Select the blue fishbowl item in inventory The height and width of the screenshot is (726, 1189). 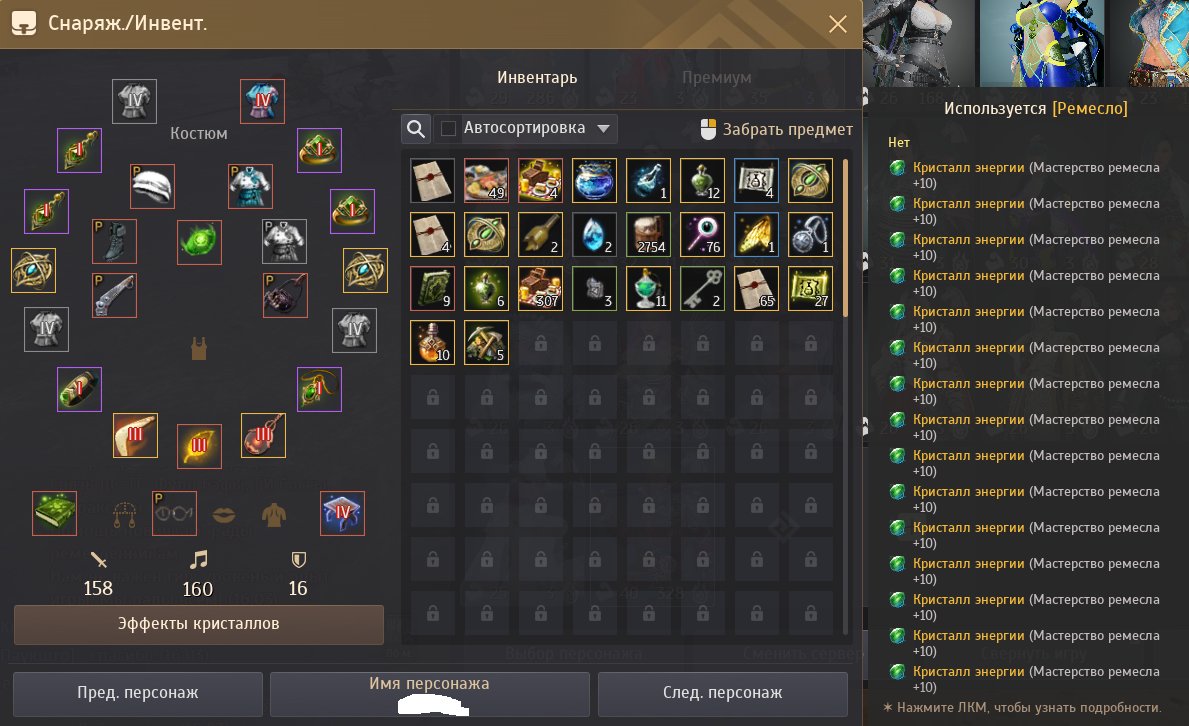(594, 181)
